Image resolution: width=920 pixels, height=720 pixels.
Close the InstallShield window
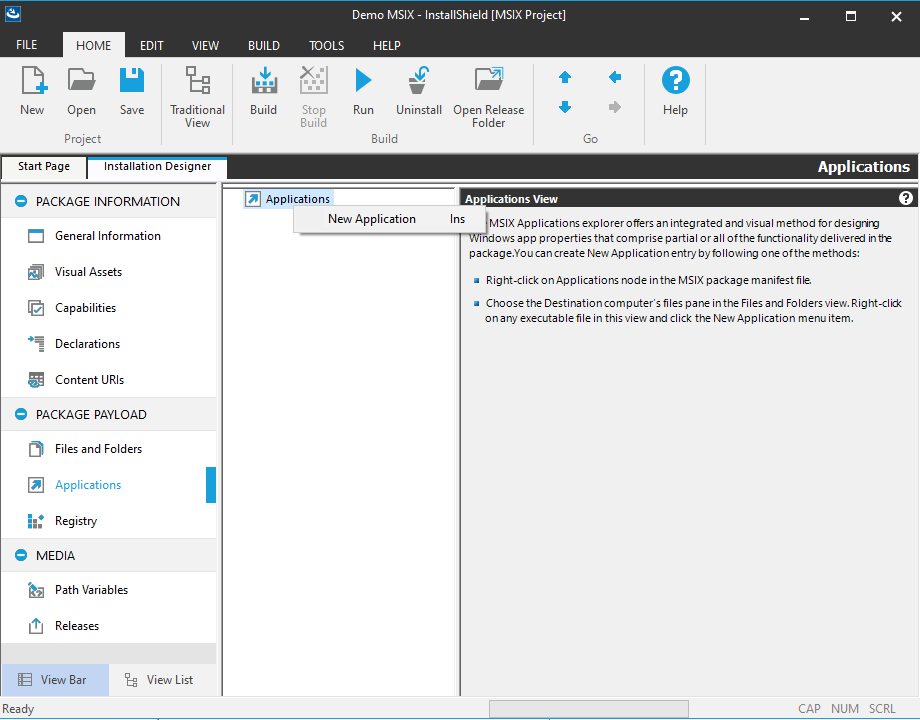(x=896, y=16)
